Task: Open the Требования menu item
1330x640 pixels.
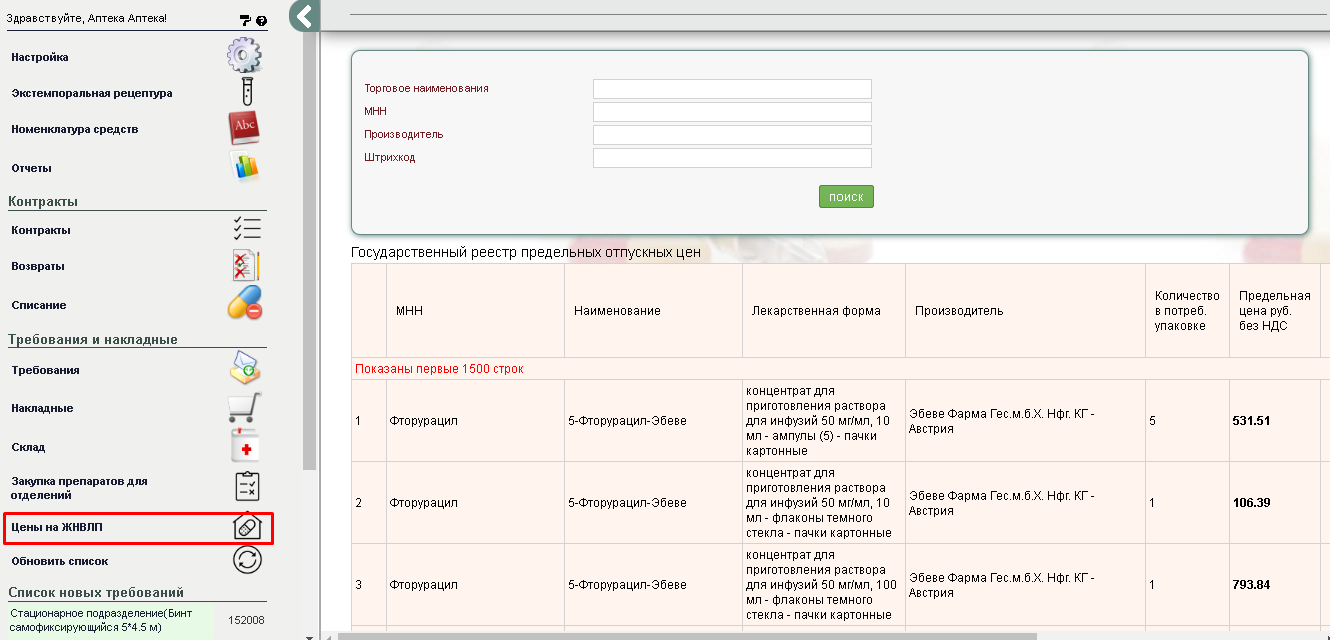Action: [x=46, y=370]
